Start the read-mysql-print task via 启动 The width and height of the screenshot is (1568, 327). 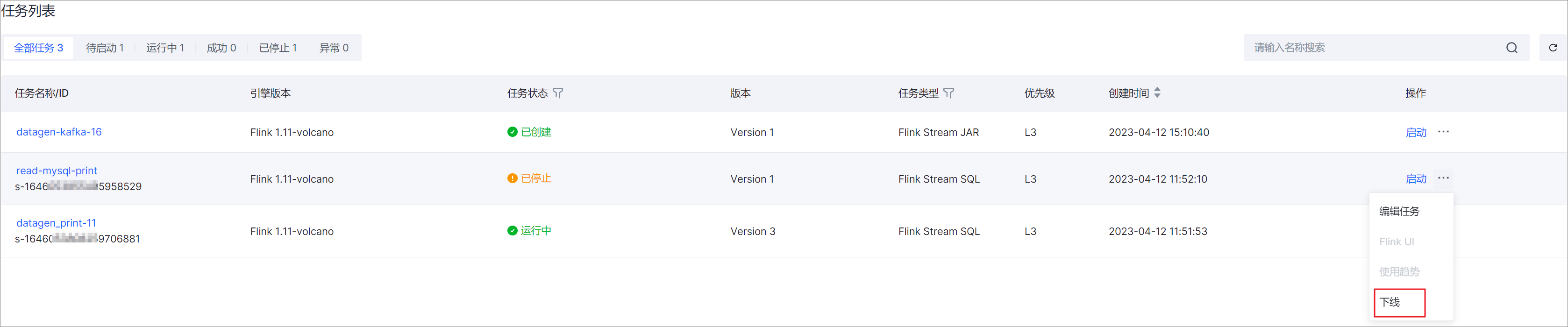point(1416,179)
